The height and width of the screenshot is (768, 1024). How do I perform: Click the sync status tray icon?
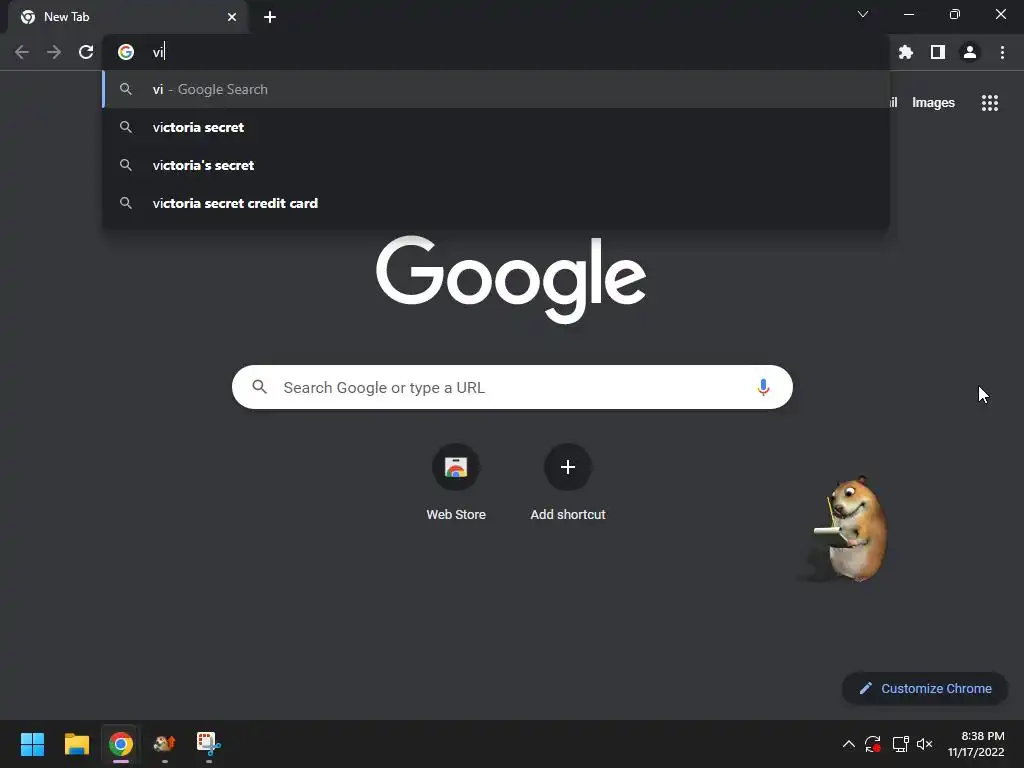(873, 744)
